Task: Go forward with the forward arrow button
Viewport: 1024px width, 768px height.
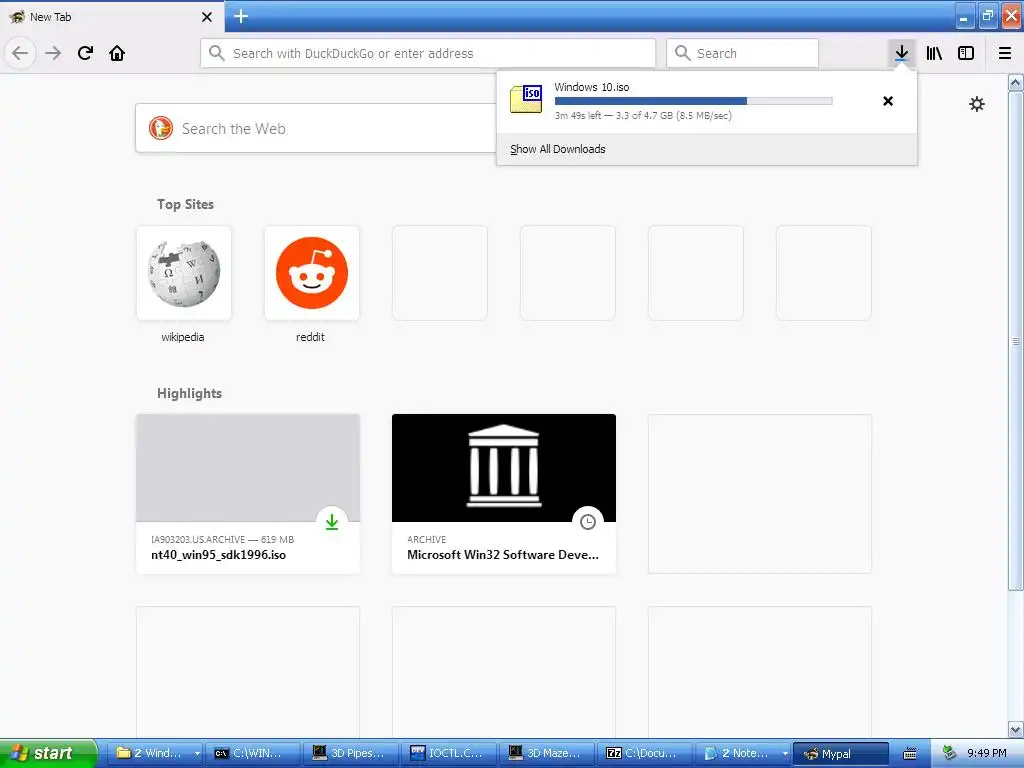Action: point(53,53)
